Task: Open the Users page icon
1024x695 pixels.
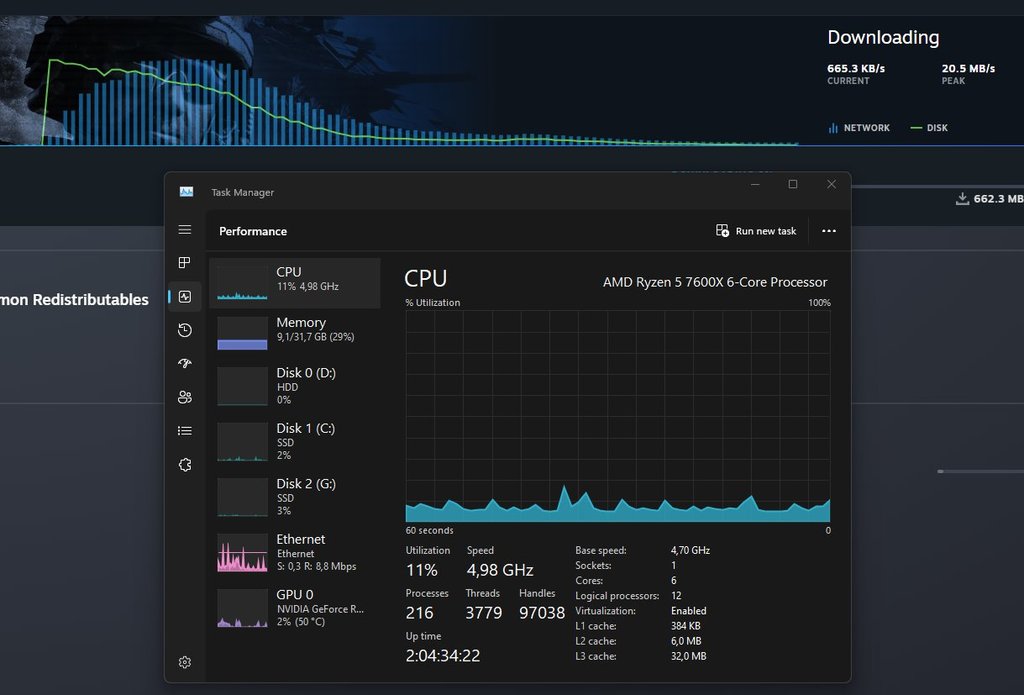Action: (x=185, y=397)
